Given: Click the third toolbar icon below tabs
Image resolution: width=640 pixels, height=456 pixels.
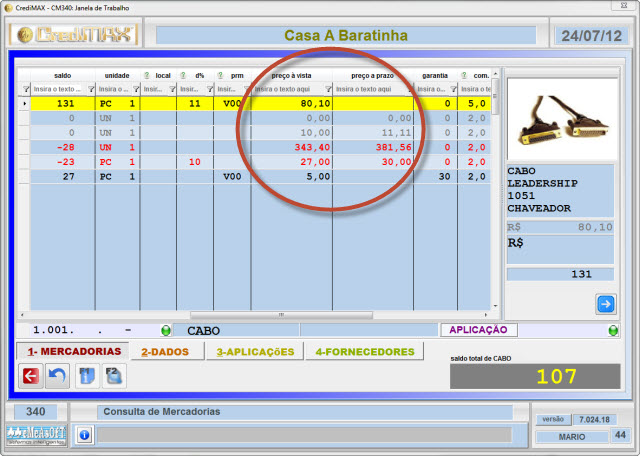Looking at the screenshot, I should (87, 376).
